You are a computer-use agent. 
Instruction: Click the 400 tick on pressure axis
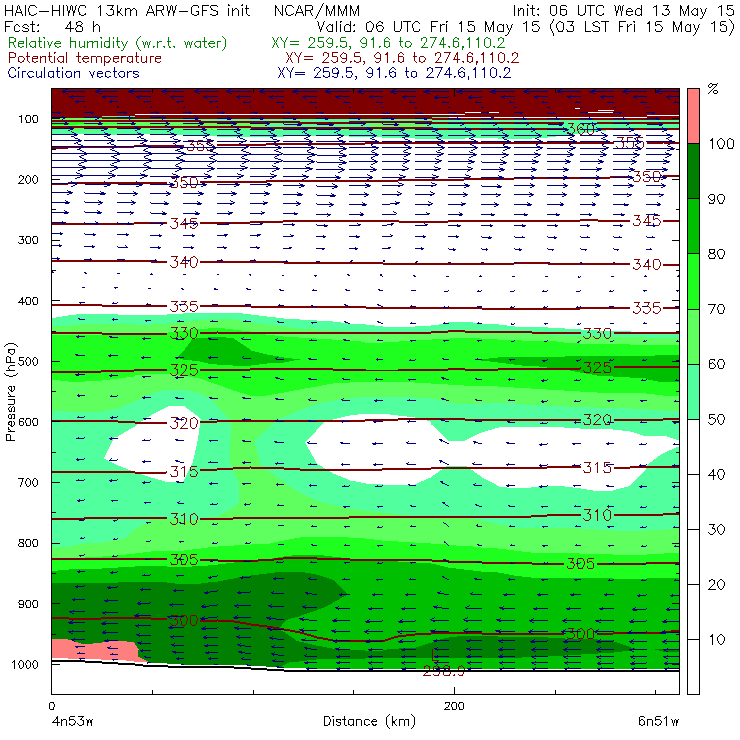pyautogui.click(x=28, y=301)
